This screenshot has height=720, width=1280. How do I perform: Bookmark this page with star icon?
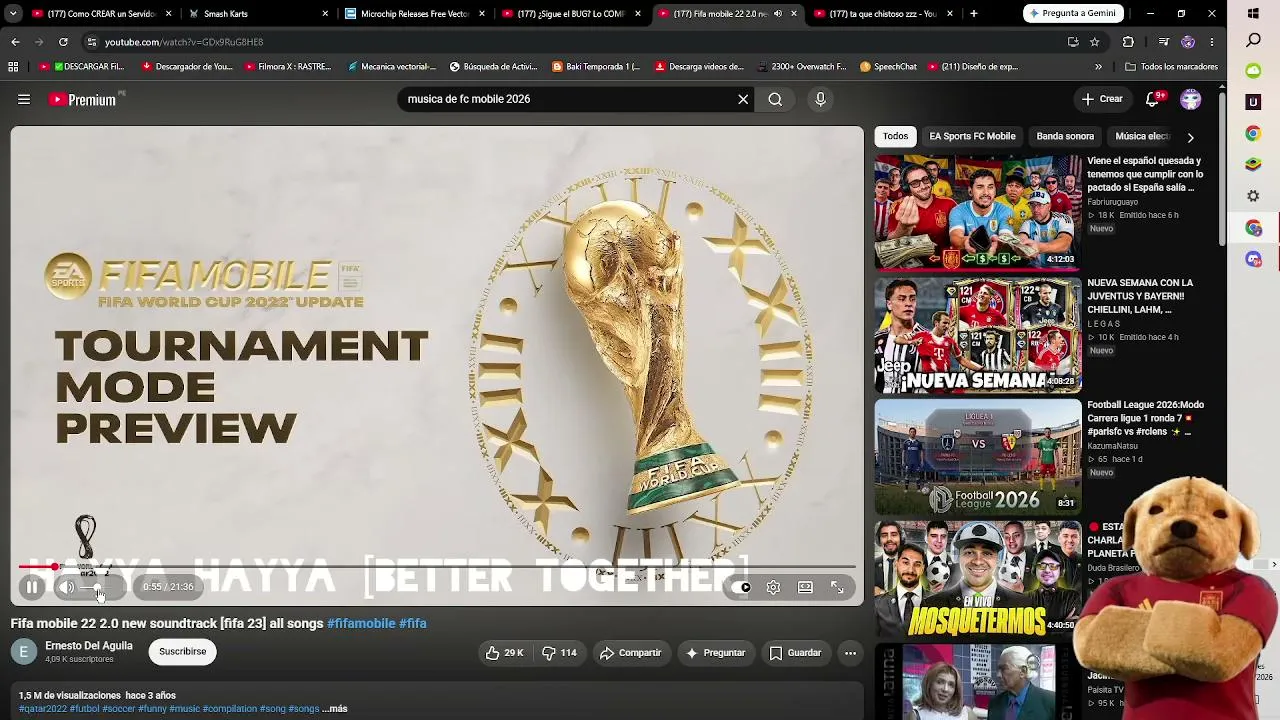point(1095,42)
